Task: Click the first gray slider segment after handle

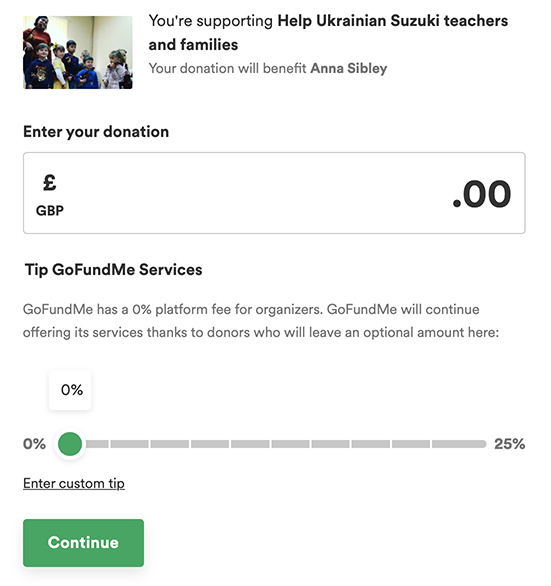Action: (97, 444)
